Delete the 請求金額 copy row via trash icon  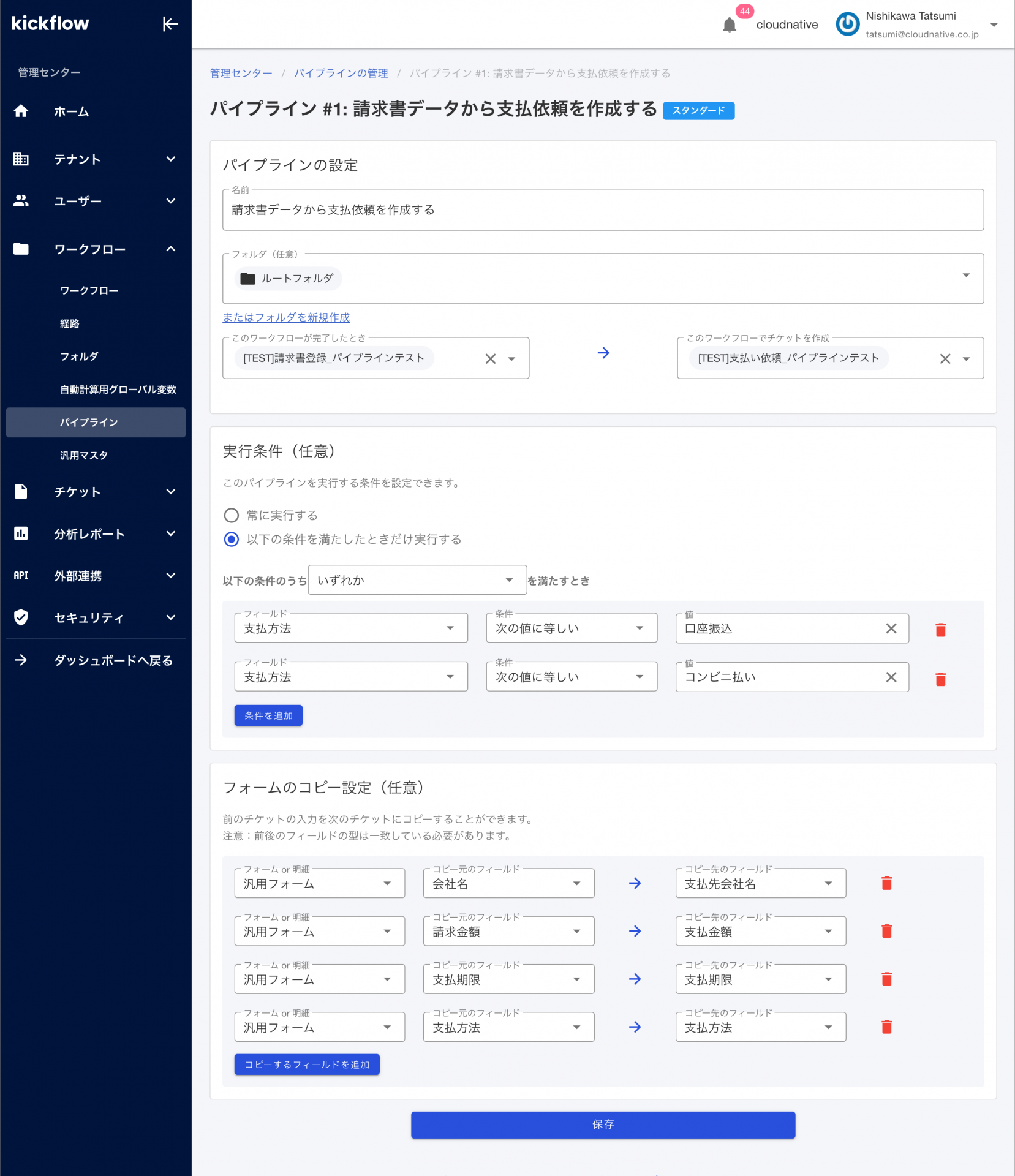(886, 931)
